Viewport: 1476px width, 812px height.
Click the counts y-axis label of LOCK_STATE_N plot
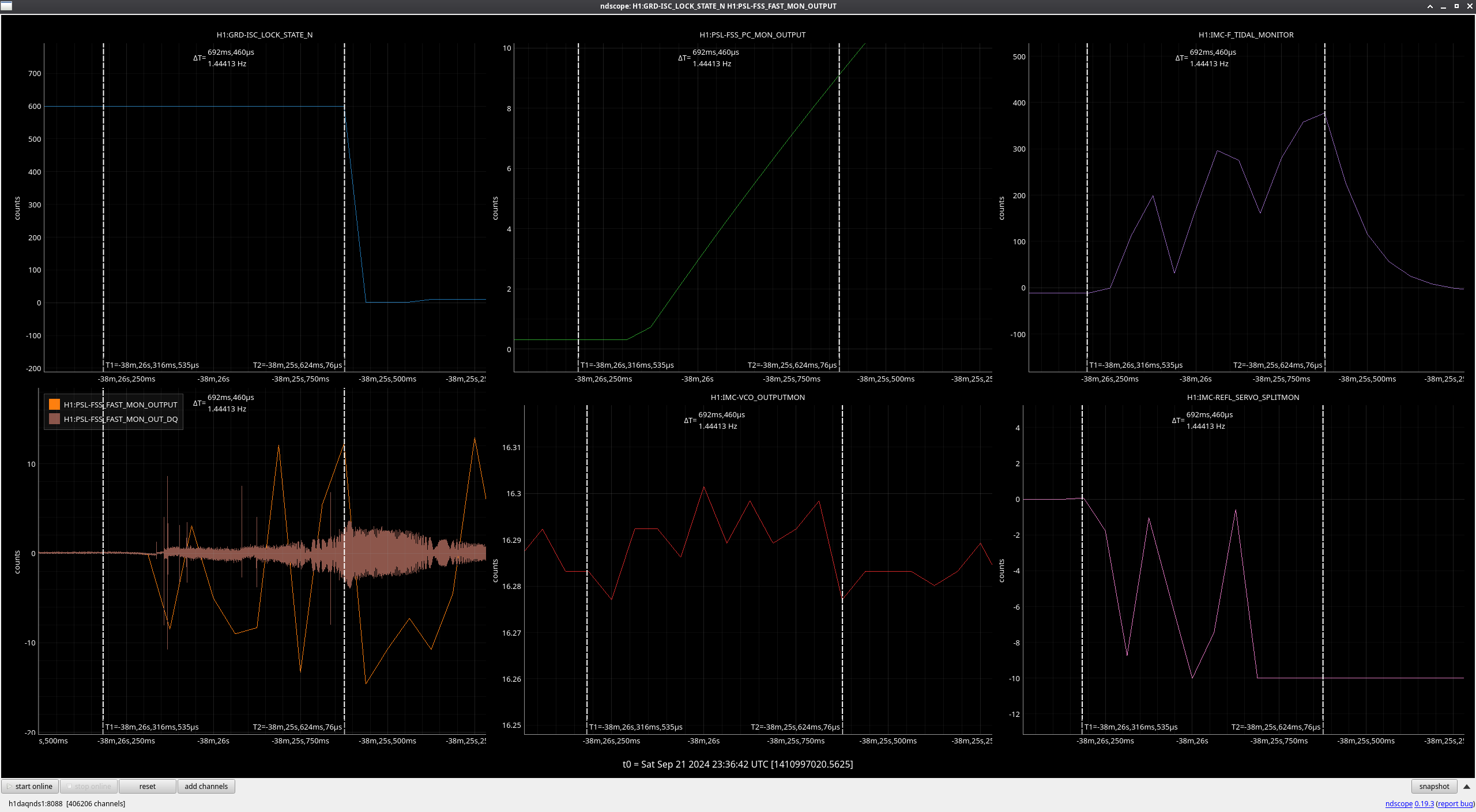point(17,208)
